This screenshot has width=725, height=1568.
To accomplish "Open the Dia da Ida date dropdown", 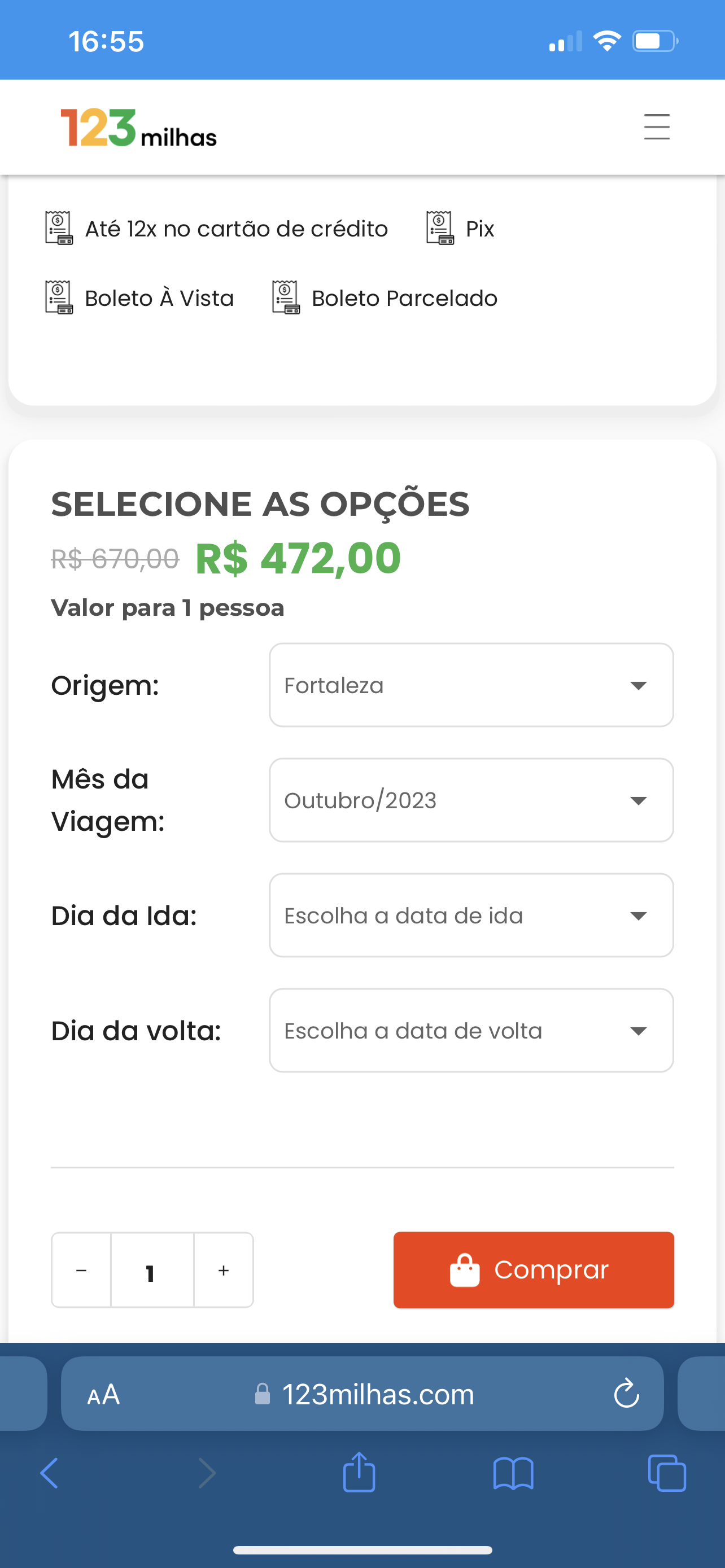I will pos(471,915).
